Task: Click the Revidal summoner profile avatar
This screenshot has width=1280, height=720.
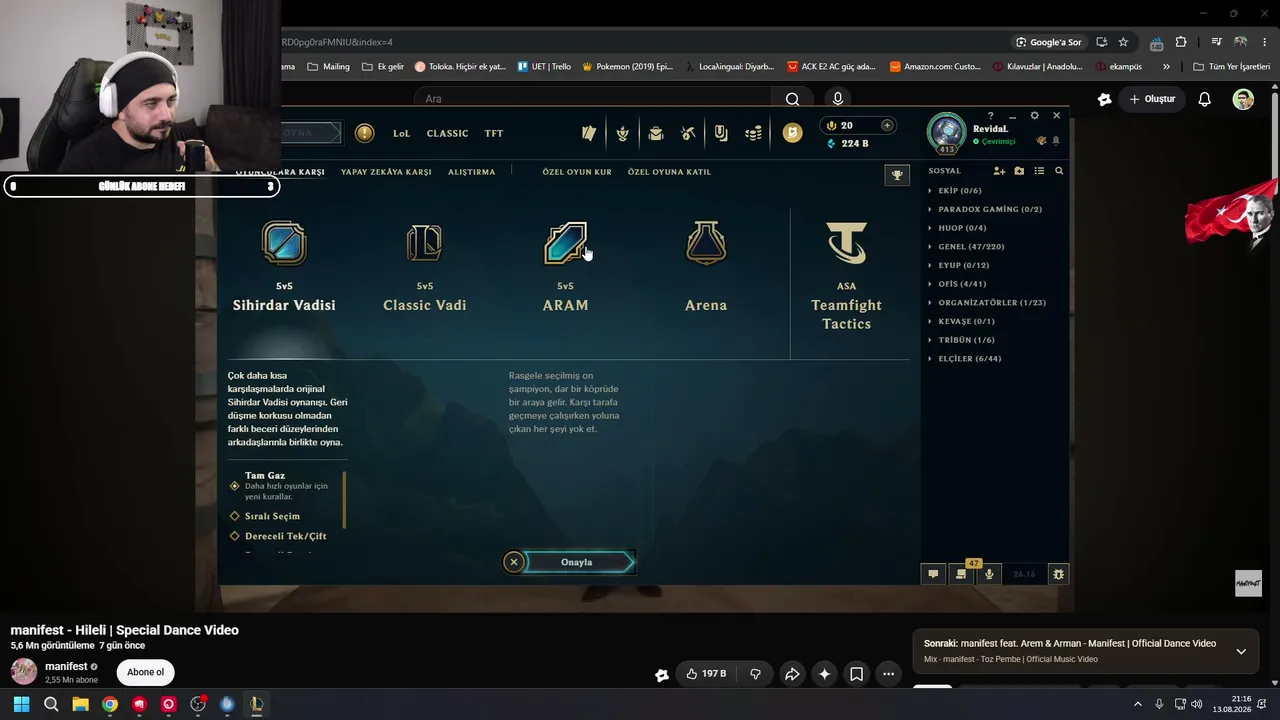Action: [946, 133]
